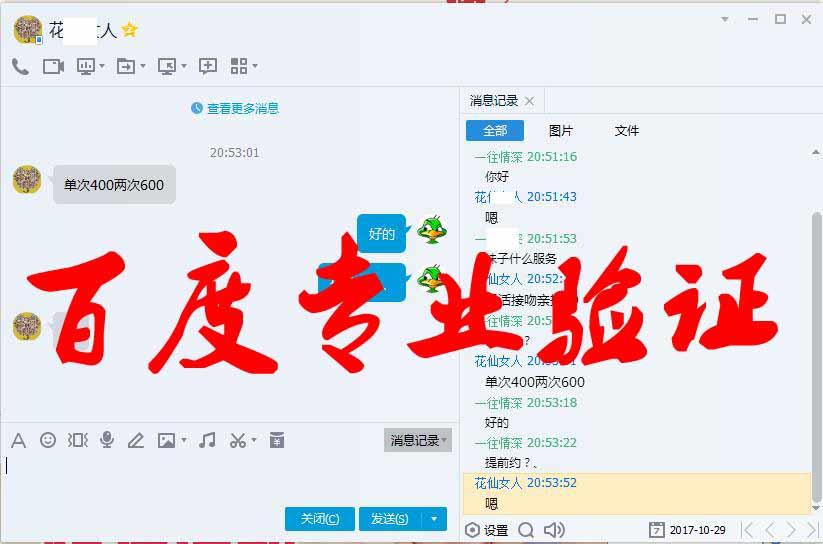Start a voice call with the phone icon

coord(20,66)
